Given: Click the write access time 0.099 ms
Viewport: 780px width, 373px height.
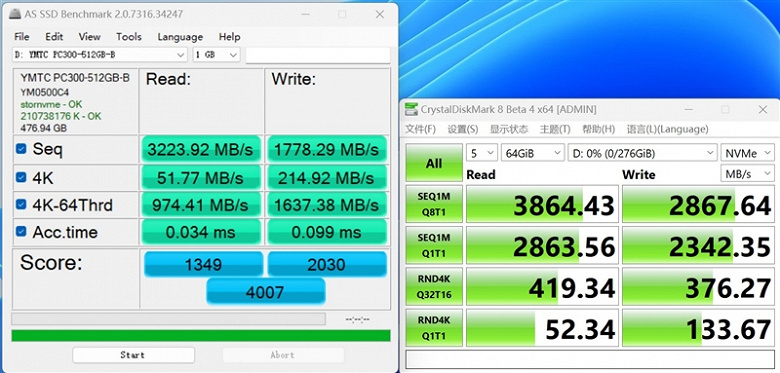Looking at the screenshot, I should point(327,232).
